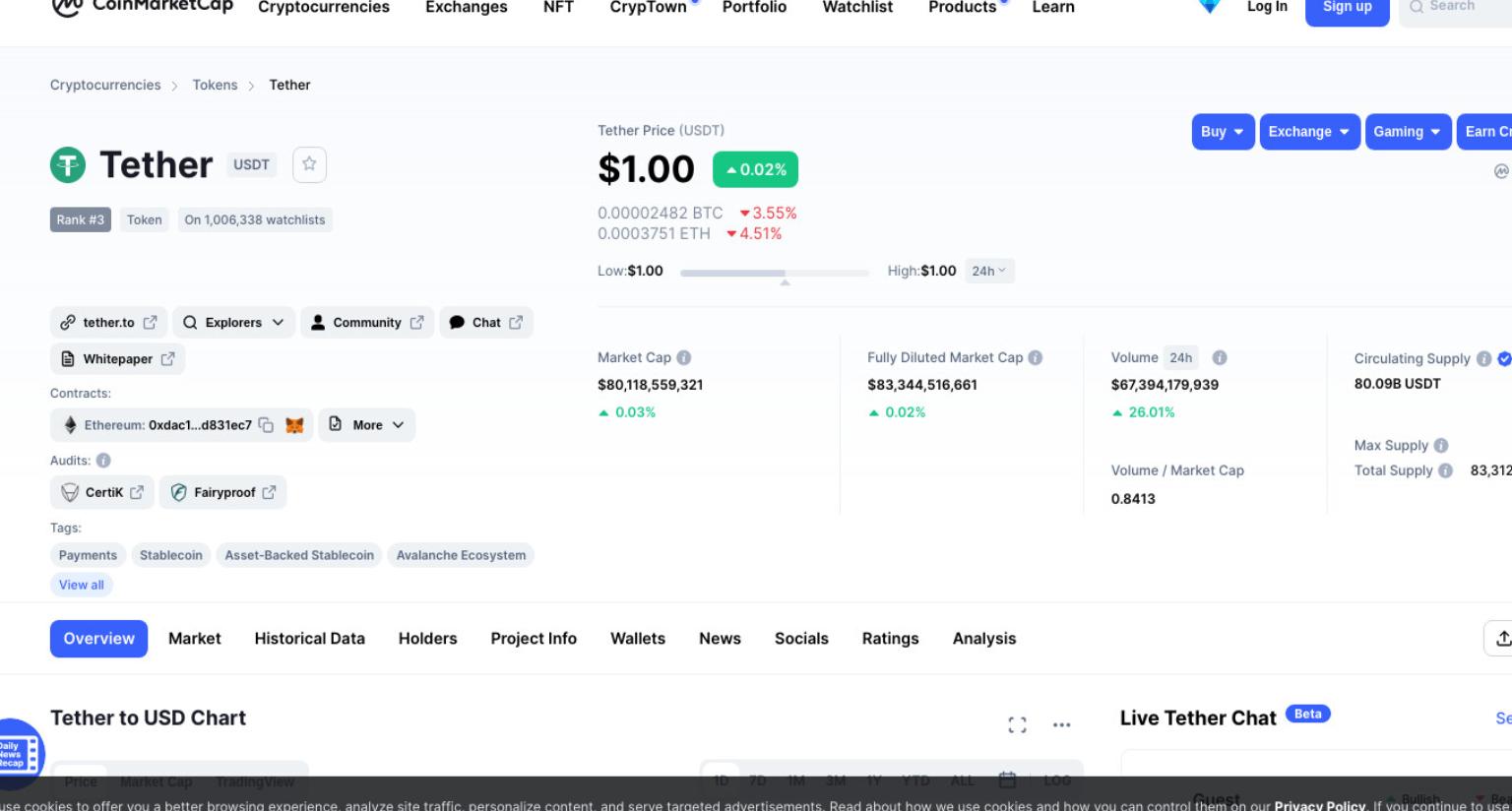This screenshot has width=1512, height=811.
Task: Open the Socials tab
Action: [x=801, y=638]
